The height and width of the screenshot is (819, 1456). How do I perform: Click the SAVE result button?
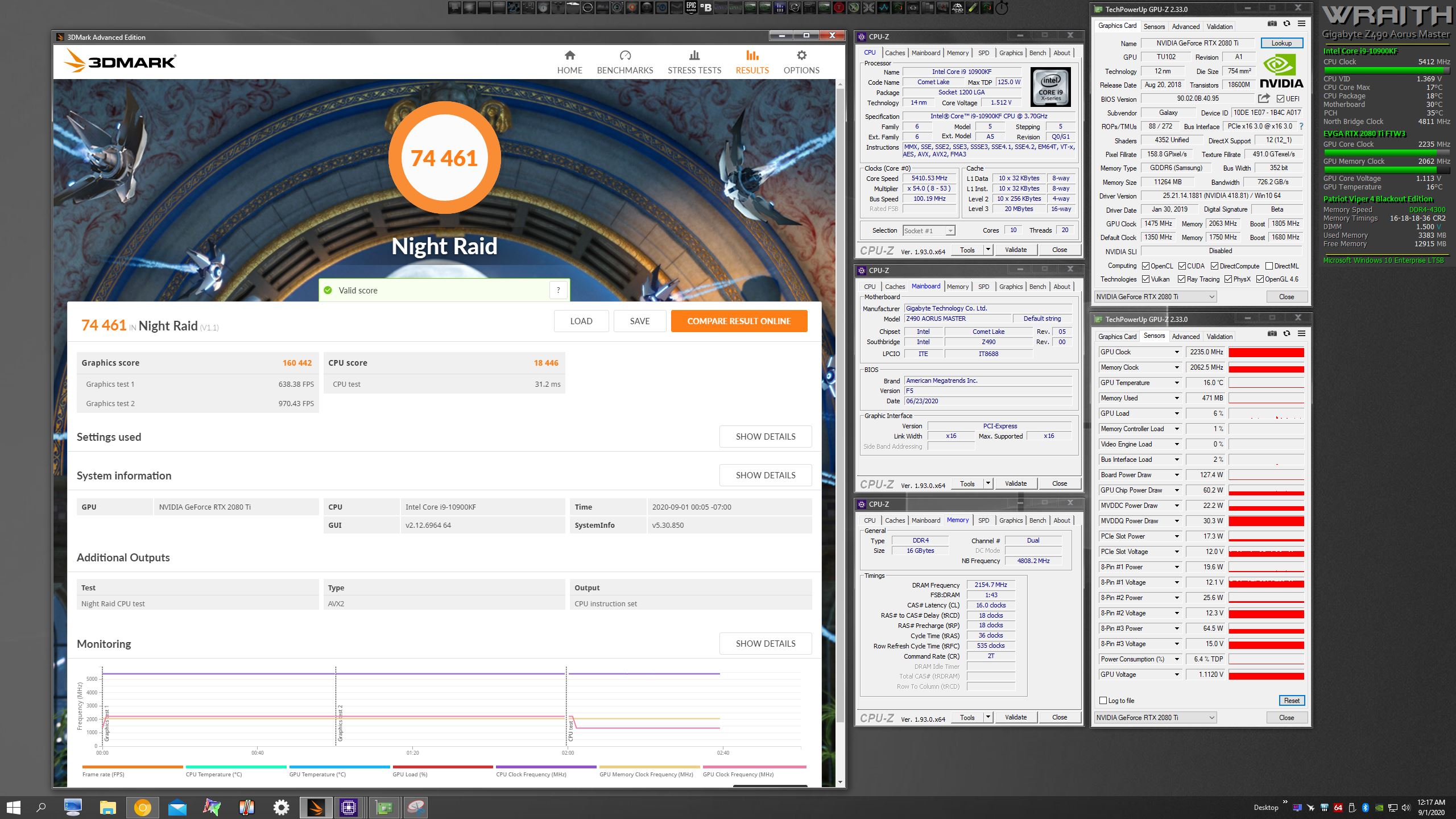639,321
